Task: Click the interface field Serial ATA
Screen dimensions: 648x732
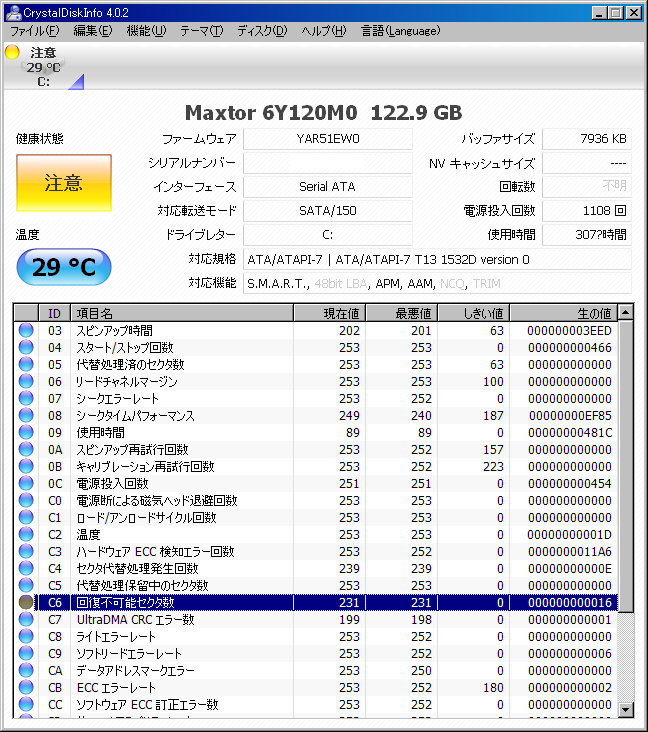Action: (328, 187)
